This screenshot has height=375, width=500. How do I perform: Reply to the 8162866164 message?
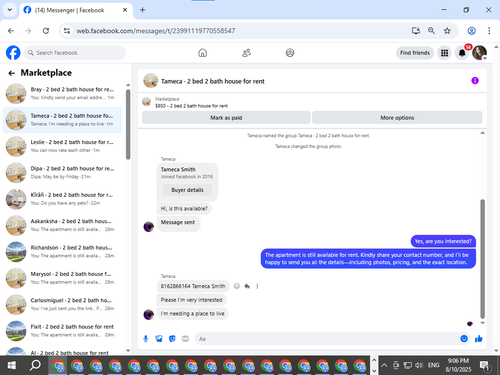[247, 286]
